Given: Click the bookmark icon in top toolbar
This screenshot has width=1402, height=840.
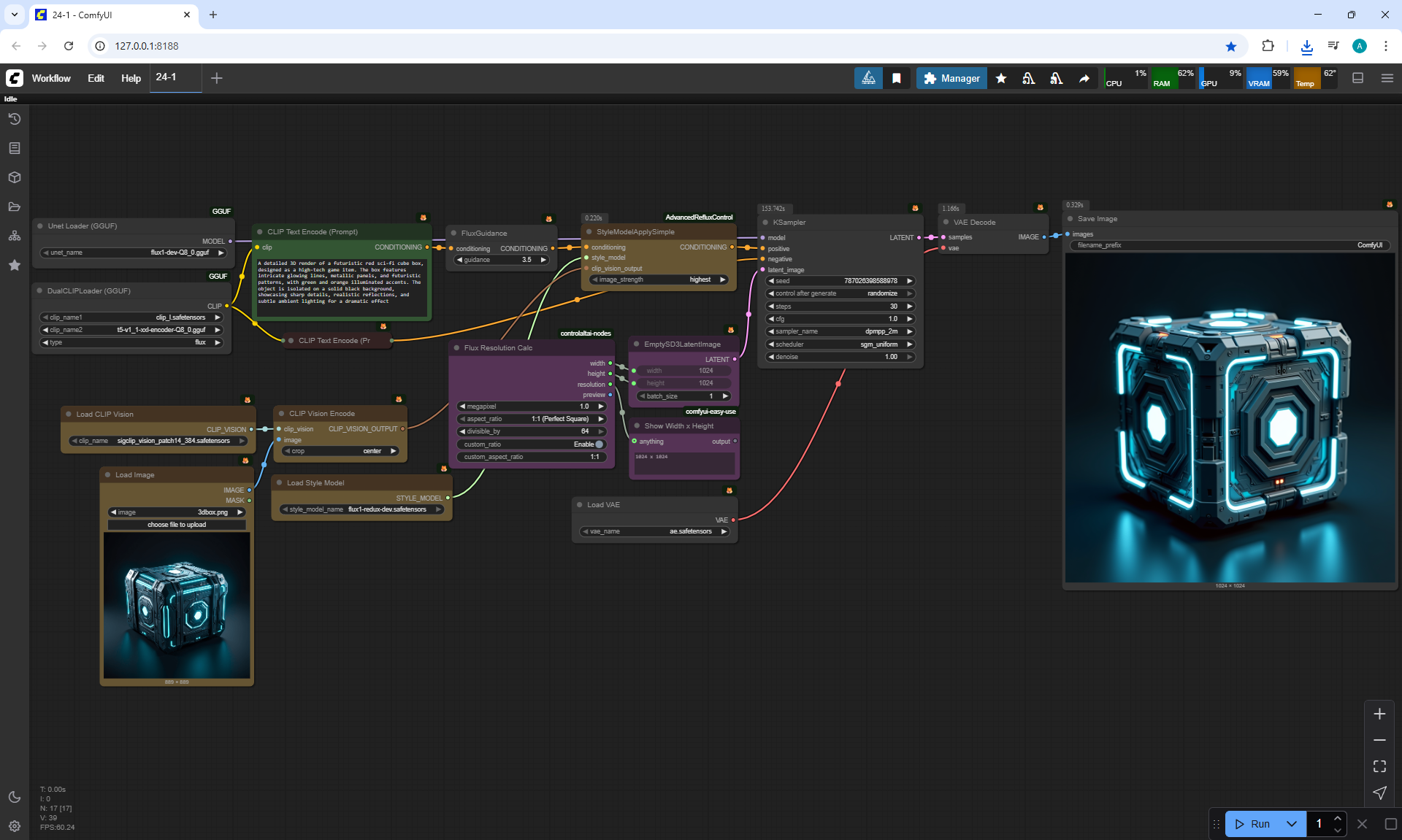Looking at the screenshot, I should tap(896, 78).
